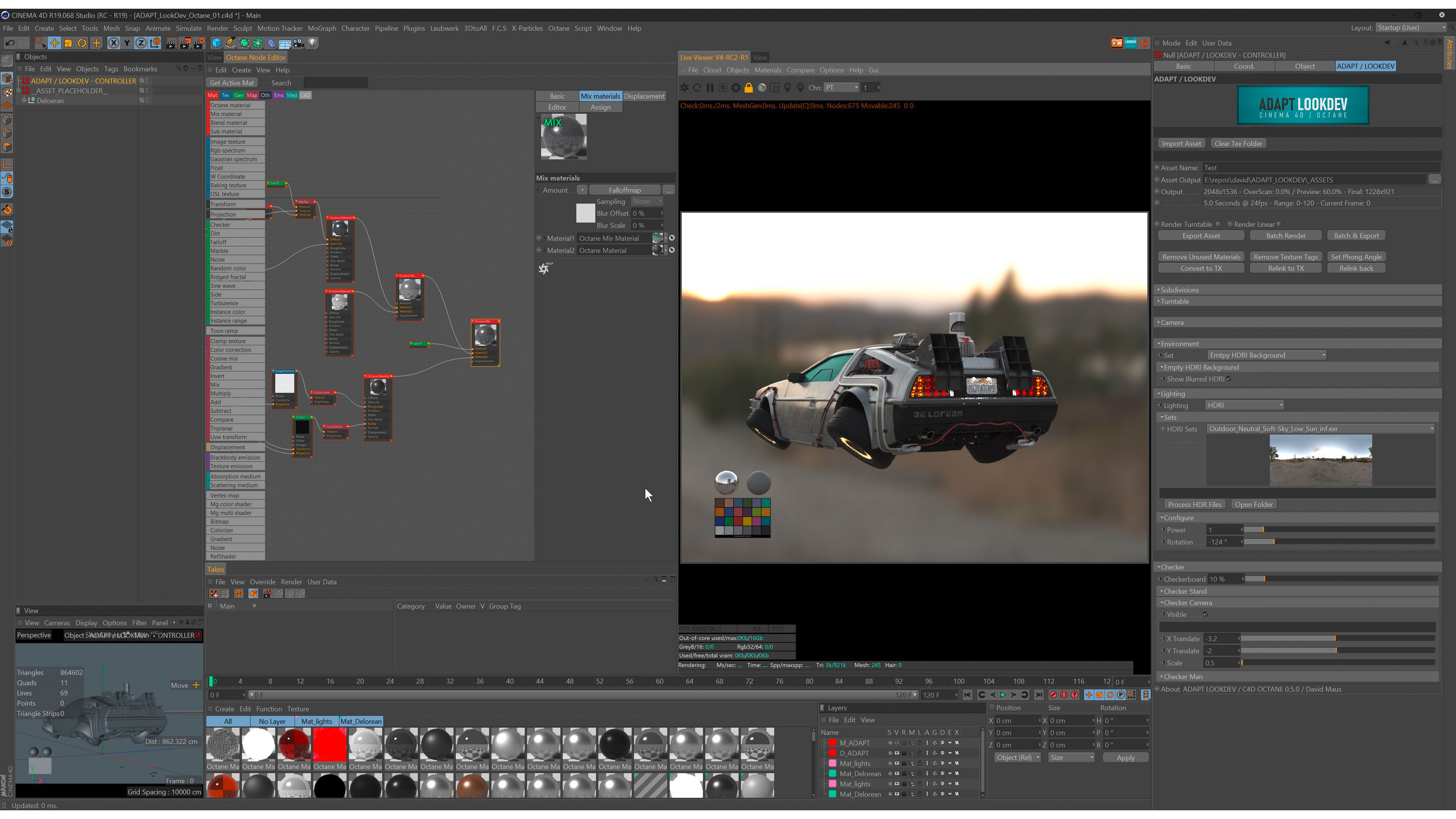Click the Import Asset button
The width and height of the screenshot is (1456, 819).
1181,144
